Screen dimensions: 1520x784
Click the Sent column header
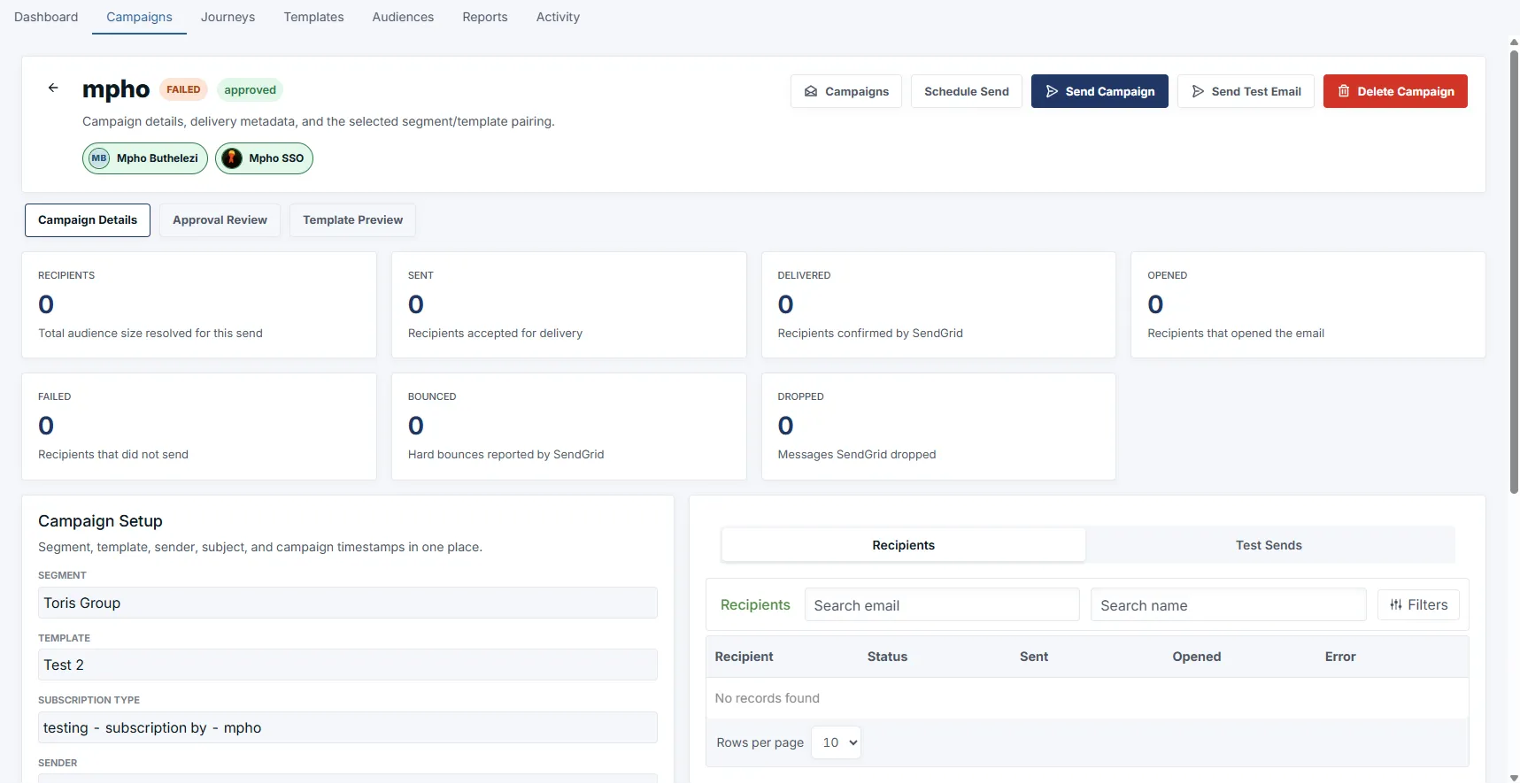pyautogui.click(x=1033, y=657)
